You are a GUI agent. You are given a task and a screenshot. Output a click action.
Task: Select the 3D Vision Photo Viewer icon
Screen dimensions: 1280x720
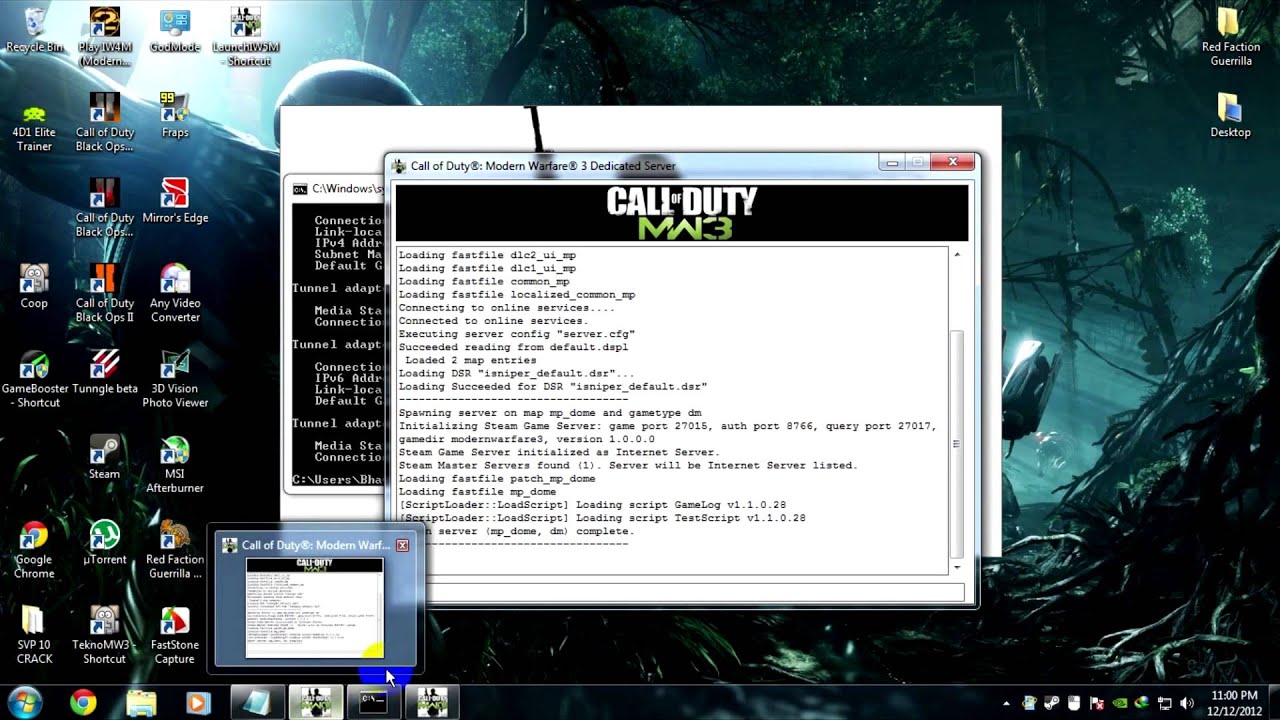coord(175,379)
